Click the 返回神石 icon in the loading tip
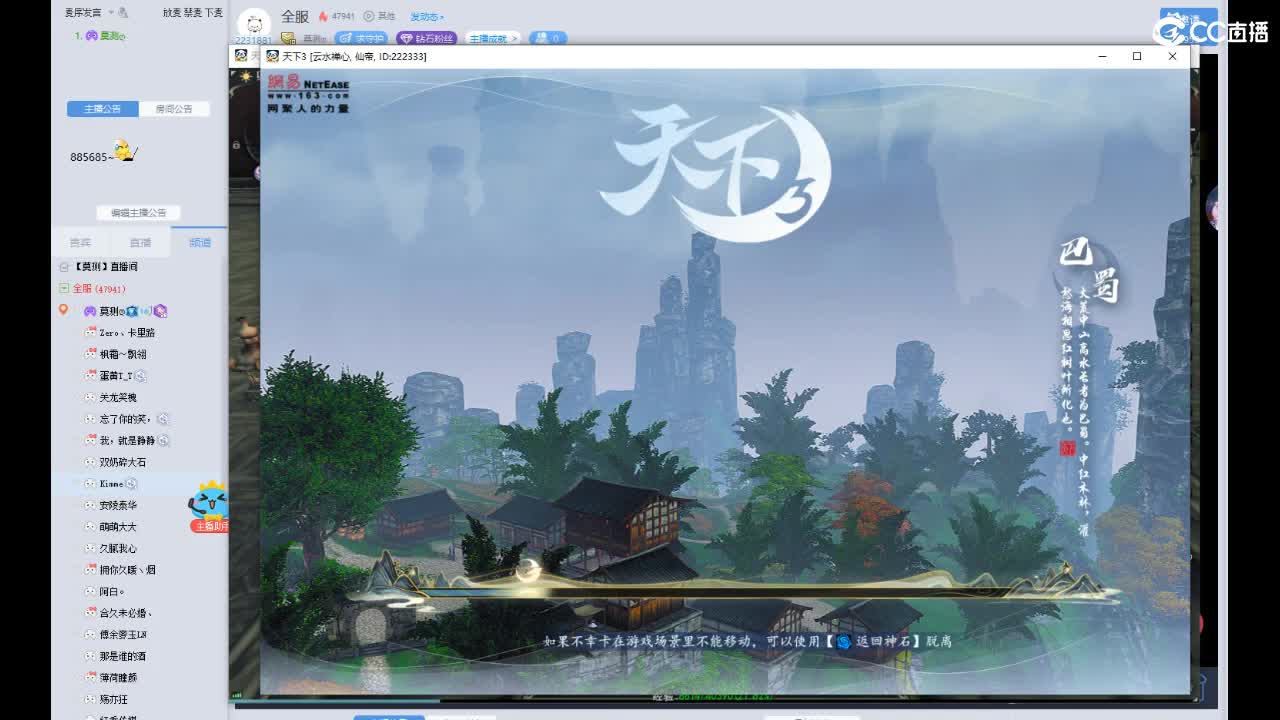Viewport: 1280px width, 720px height. [x=844, y=641]
